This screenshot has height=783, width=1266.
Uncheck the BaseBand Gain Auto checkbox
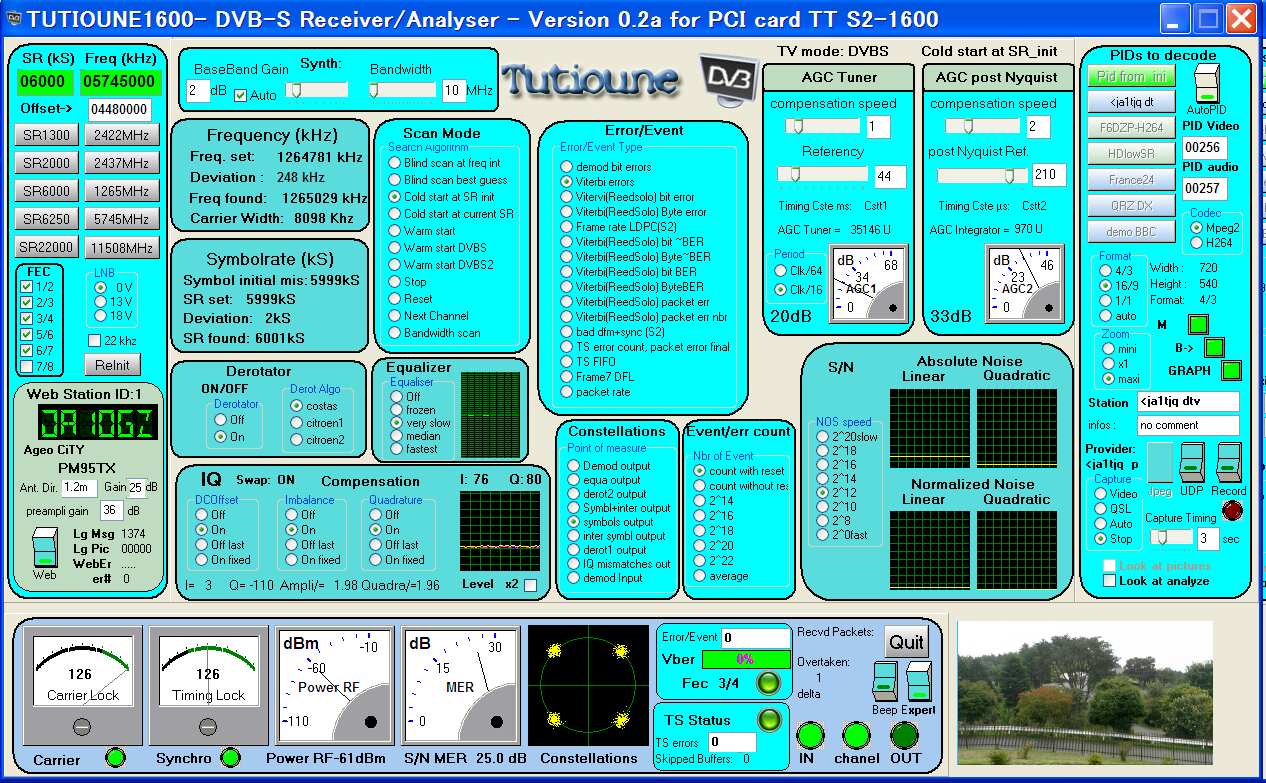click(240, 95)
